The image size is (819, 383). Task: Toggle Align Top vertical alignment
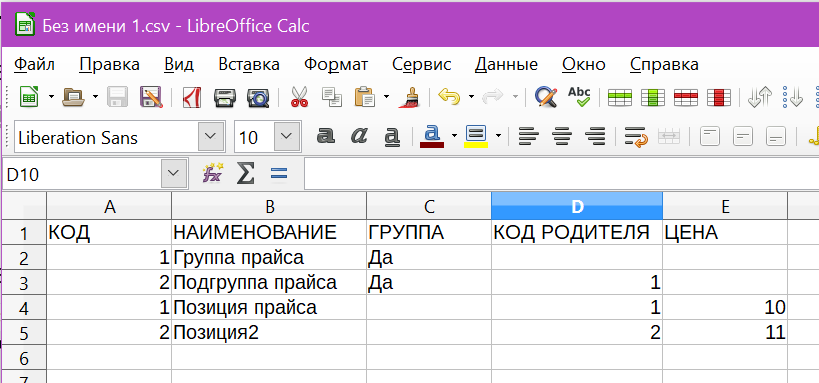coord(709,136)
